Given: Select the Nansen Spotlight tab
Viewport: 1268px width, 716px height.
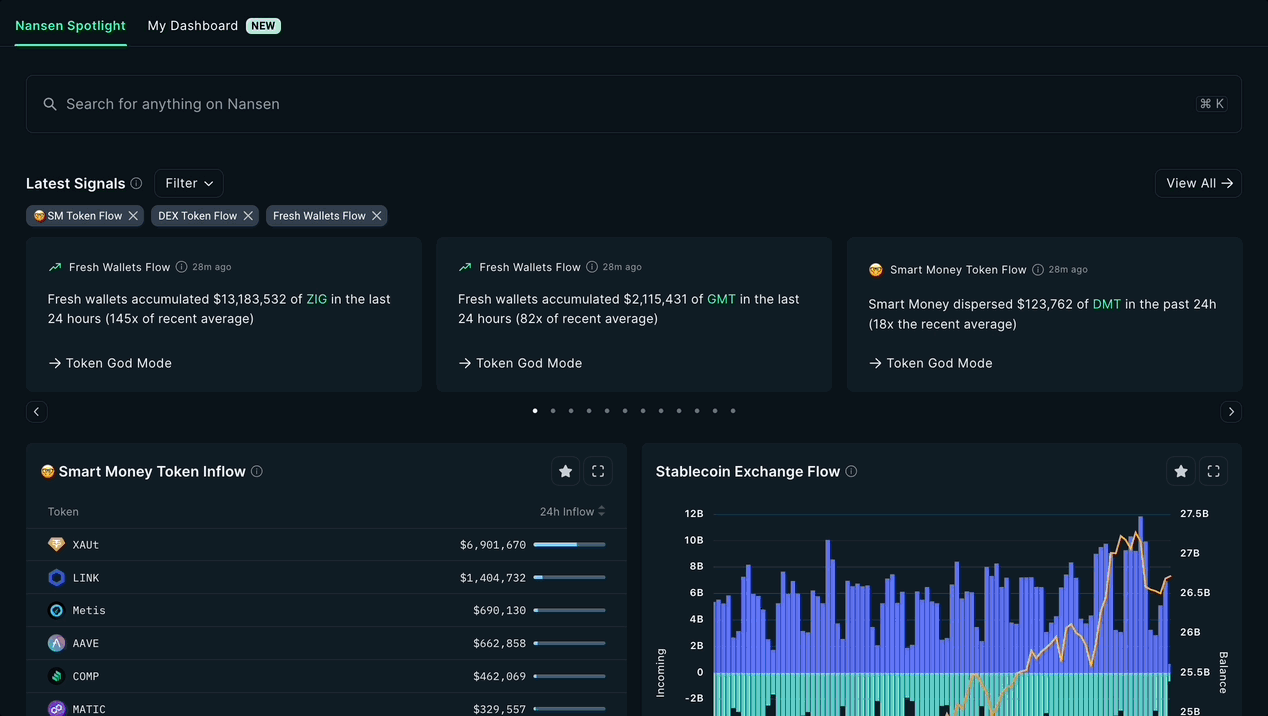Looking at the screenshot, I should (x=69, y=25).
